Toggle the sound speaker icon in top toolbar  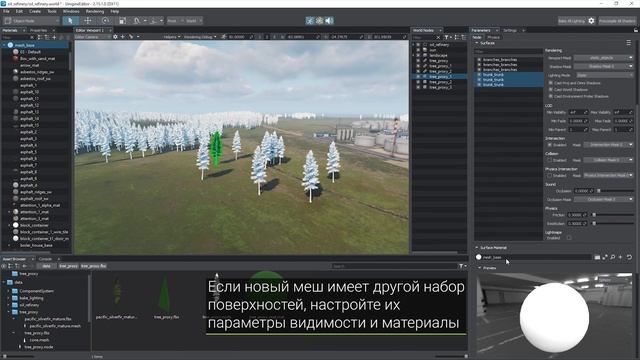click(x=329, y=20)
